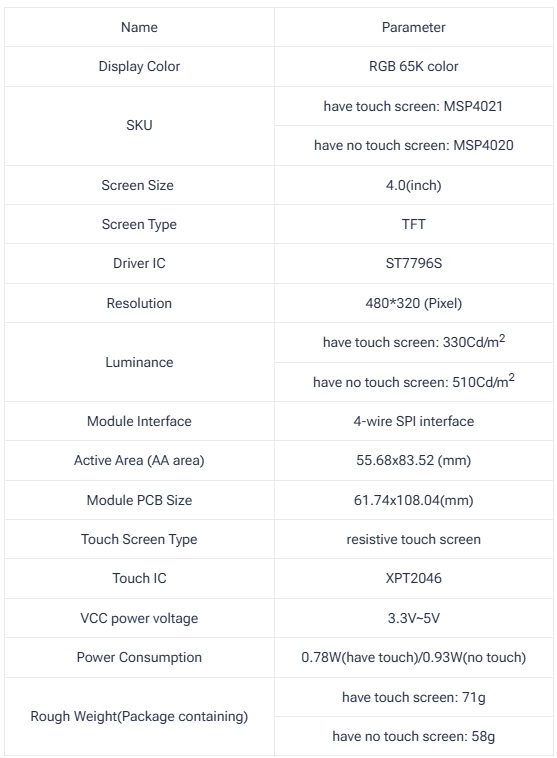The image size is (557, 758).
Task: Click the MSP4021 touch screen SKU
Action: click(413, 106)
